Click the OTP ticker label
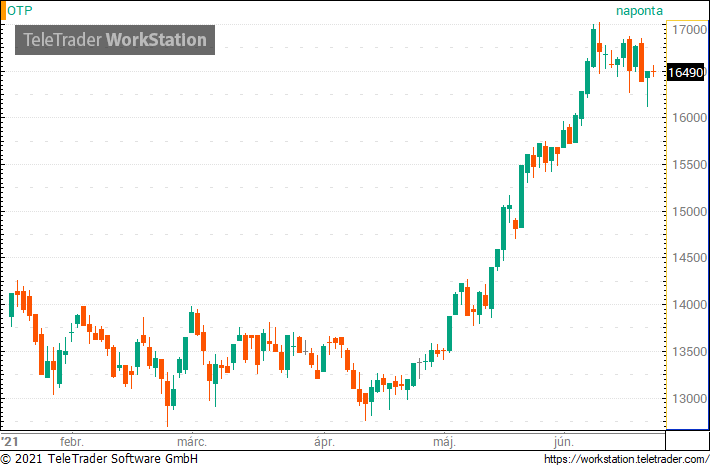The image size is (710, 468). tap(20, 10)
